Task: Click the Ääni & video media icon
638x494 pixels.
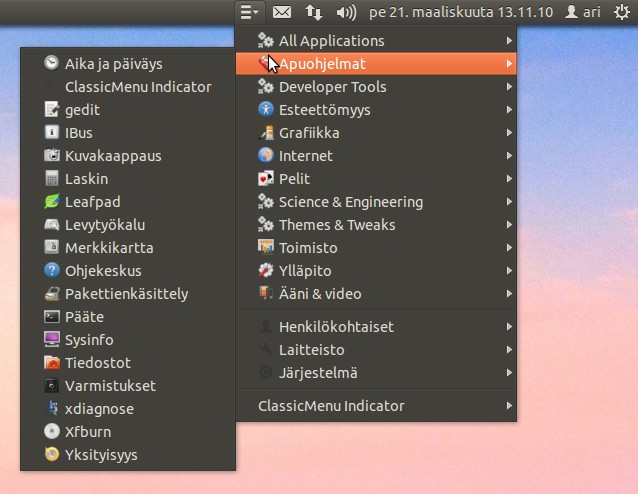Action: pyautogui.click(x=266, y=293)
